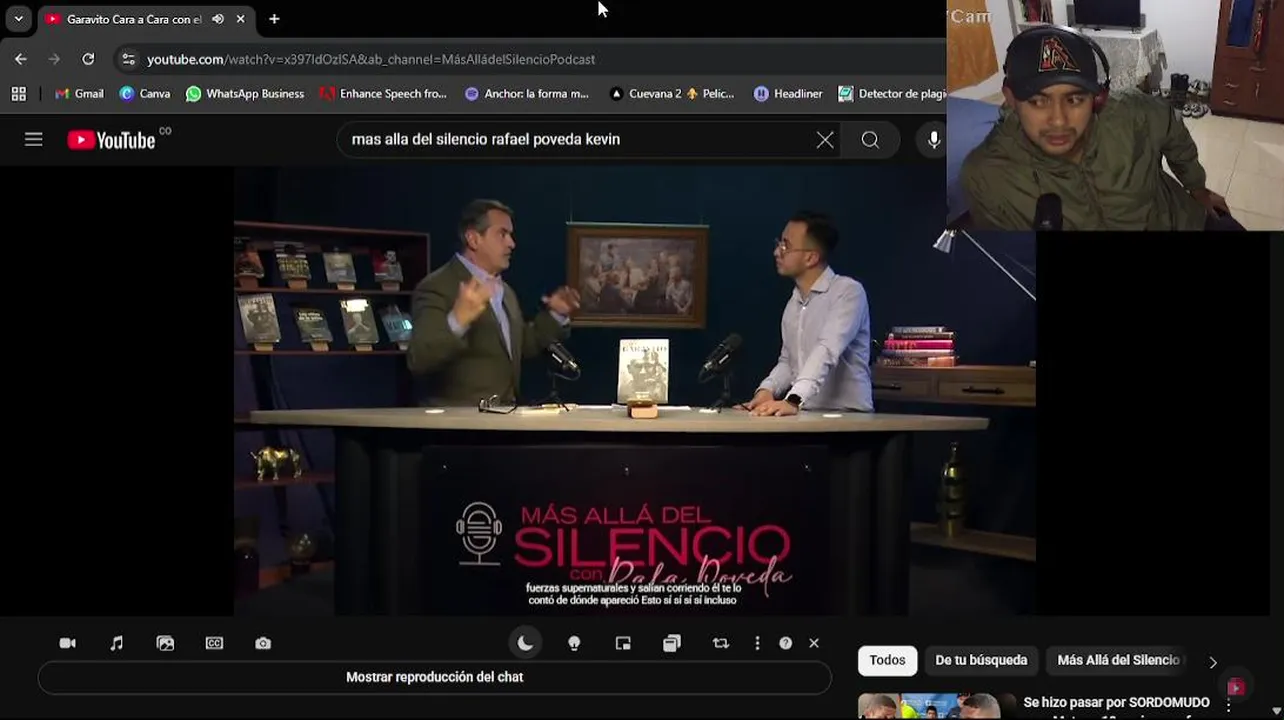Enable picture-in-picture mini player icon

coord(623,643)
